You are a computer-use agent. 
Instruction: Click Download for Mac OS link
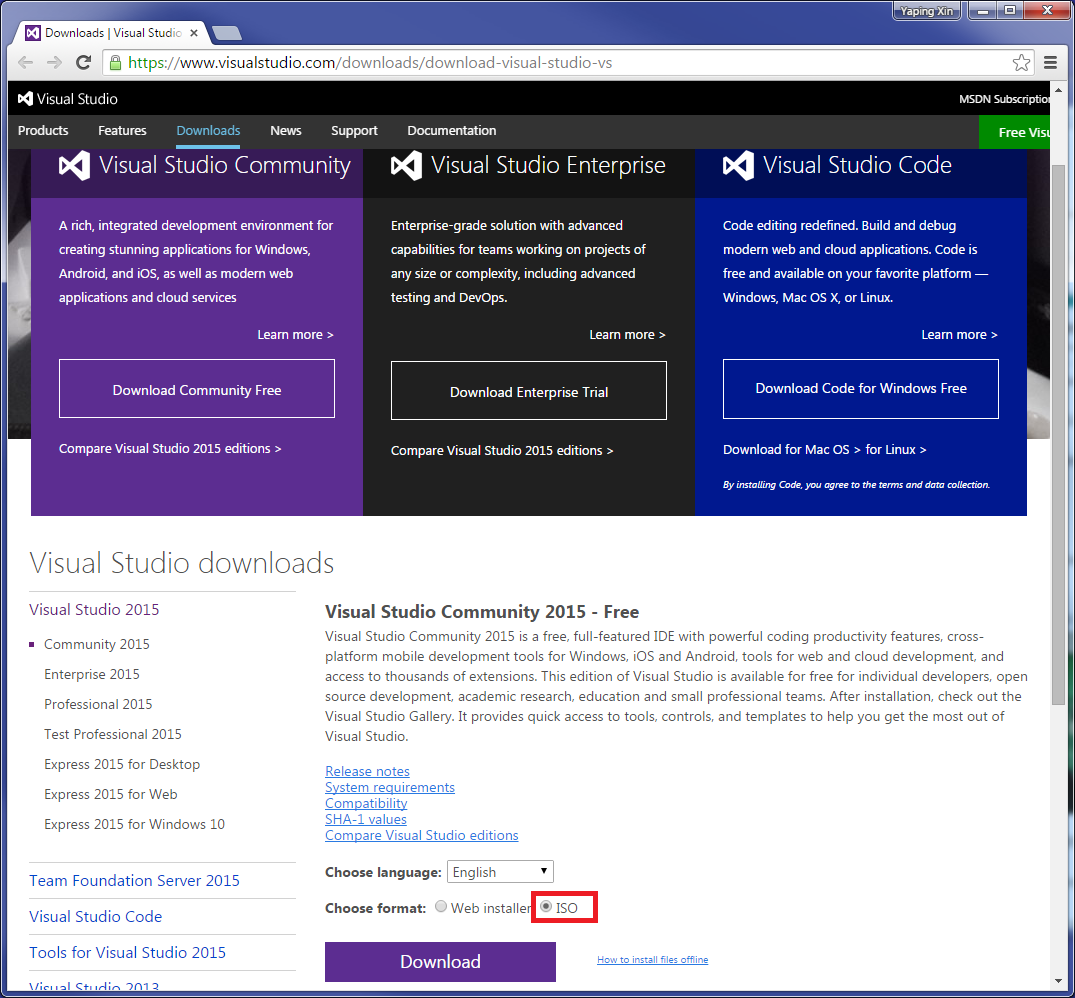[x=792, y=450]
